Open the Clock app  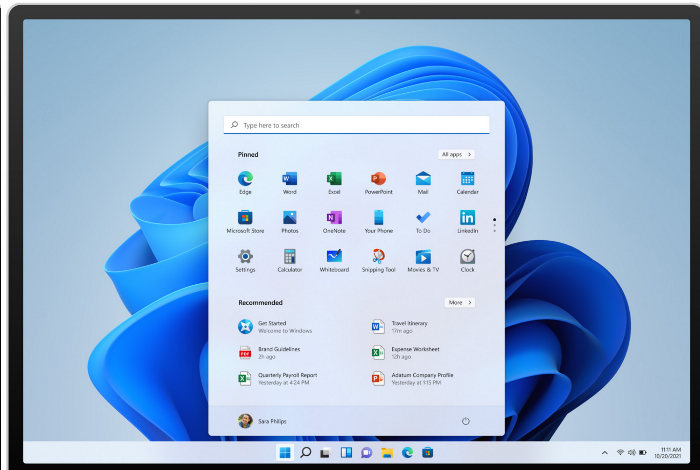point(467,260)
